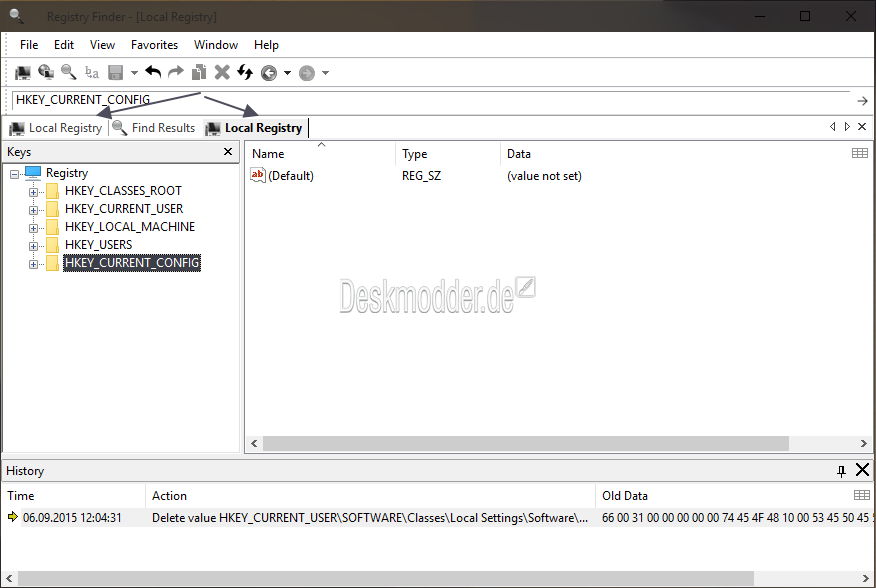Expand the HKEY_CLASSES_ROOT node
This screenshot has height=588, width=876.
point(34,192)
